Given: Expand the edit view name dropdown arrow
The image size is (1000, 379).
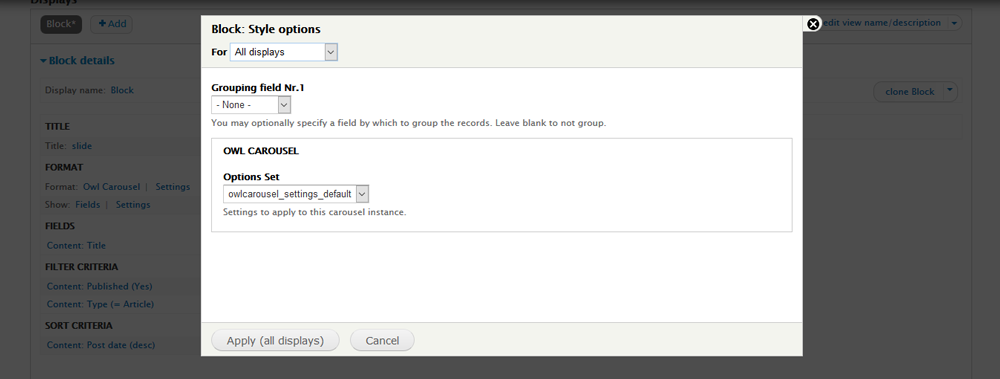Looking at the screenshot, I should (x=954, y=23).
